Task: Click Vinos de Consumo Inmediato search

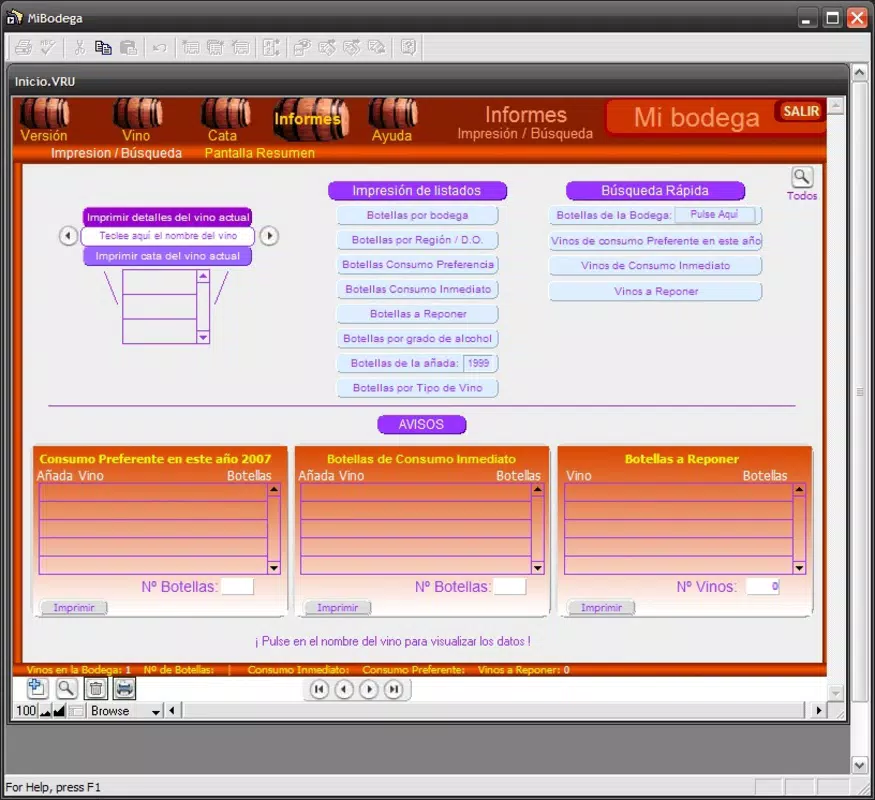Action: click(x=656, y=266)
